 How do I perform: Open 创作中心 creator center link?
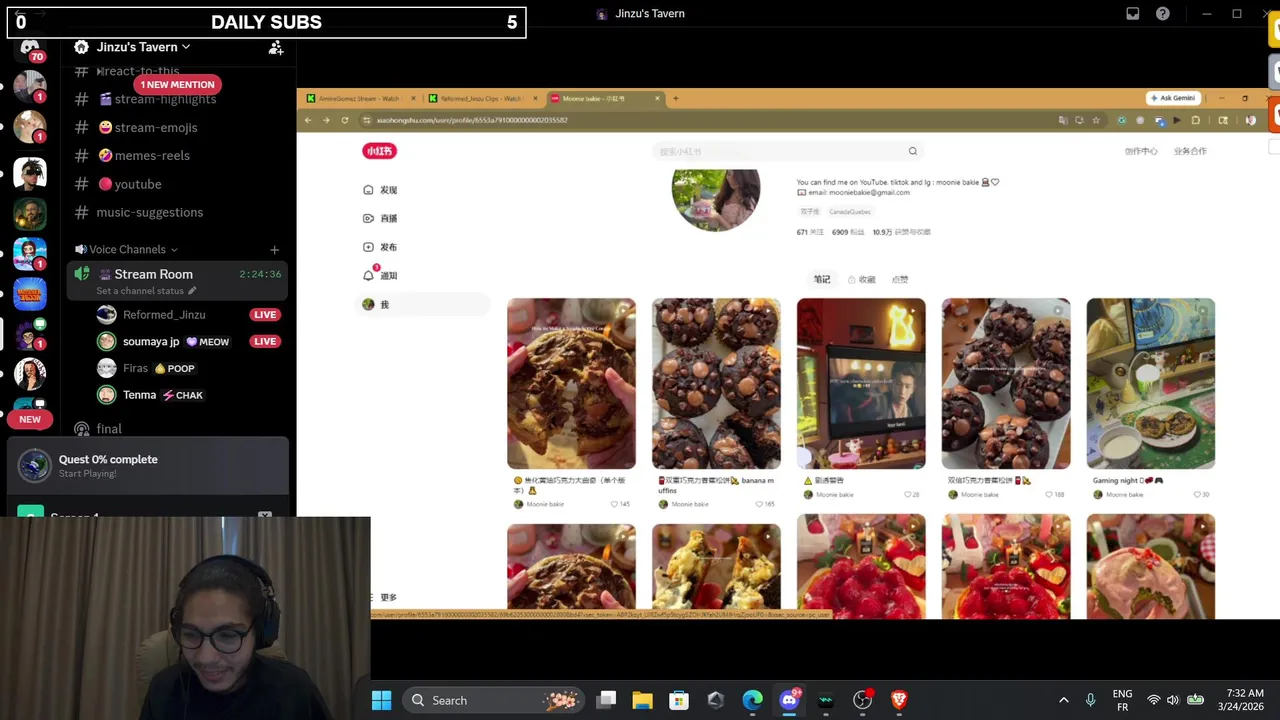tap(1141, 151)
